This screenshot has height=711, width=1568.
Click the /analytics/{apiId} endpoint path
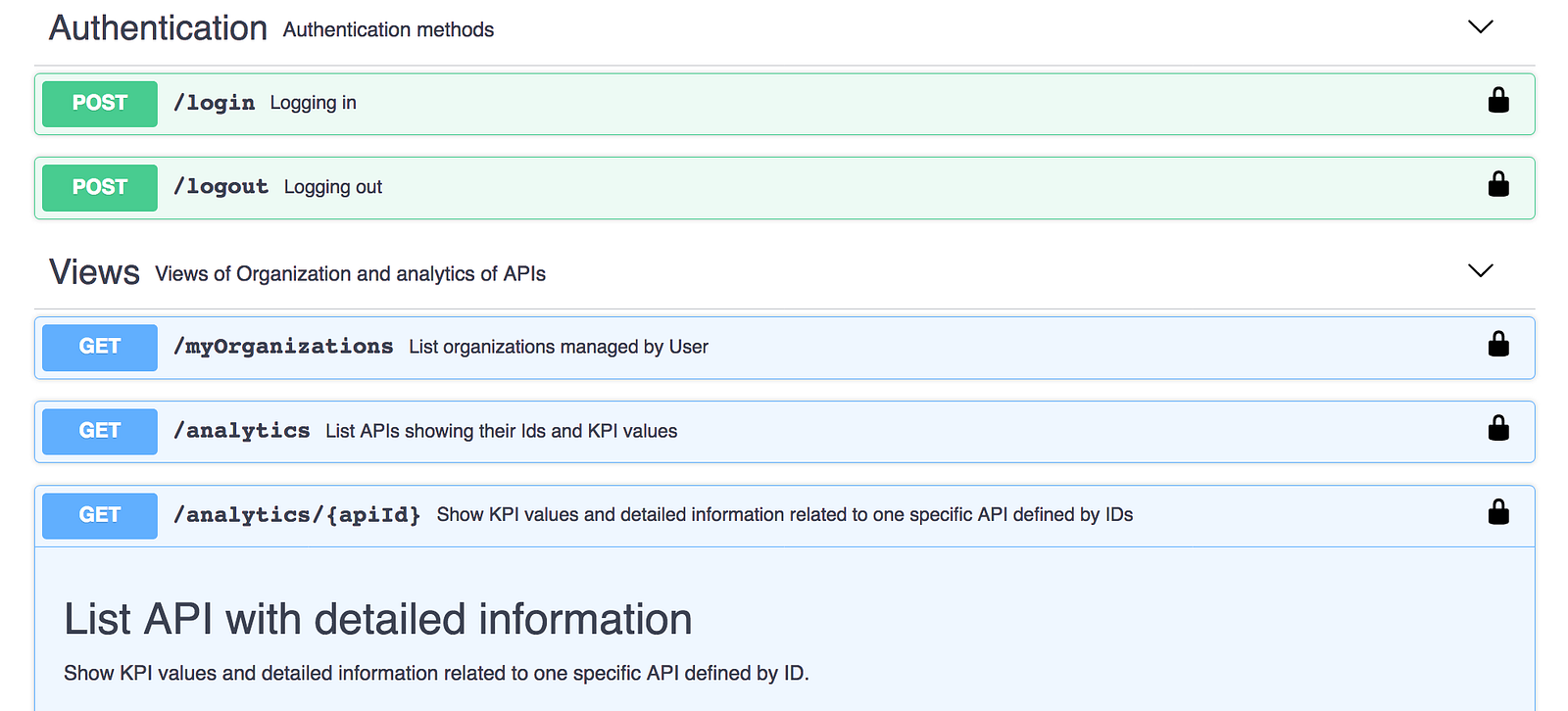point(297,515)
